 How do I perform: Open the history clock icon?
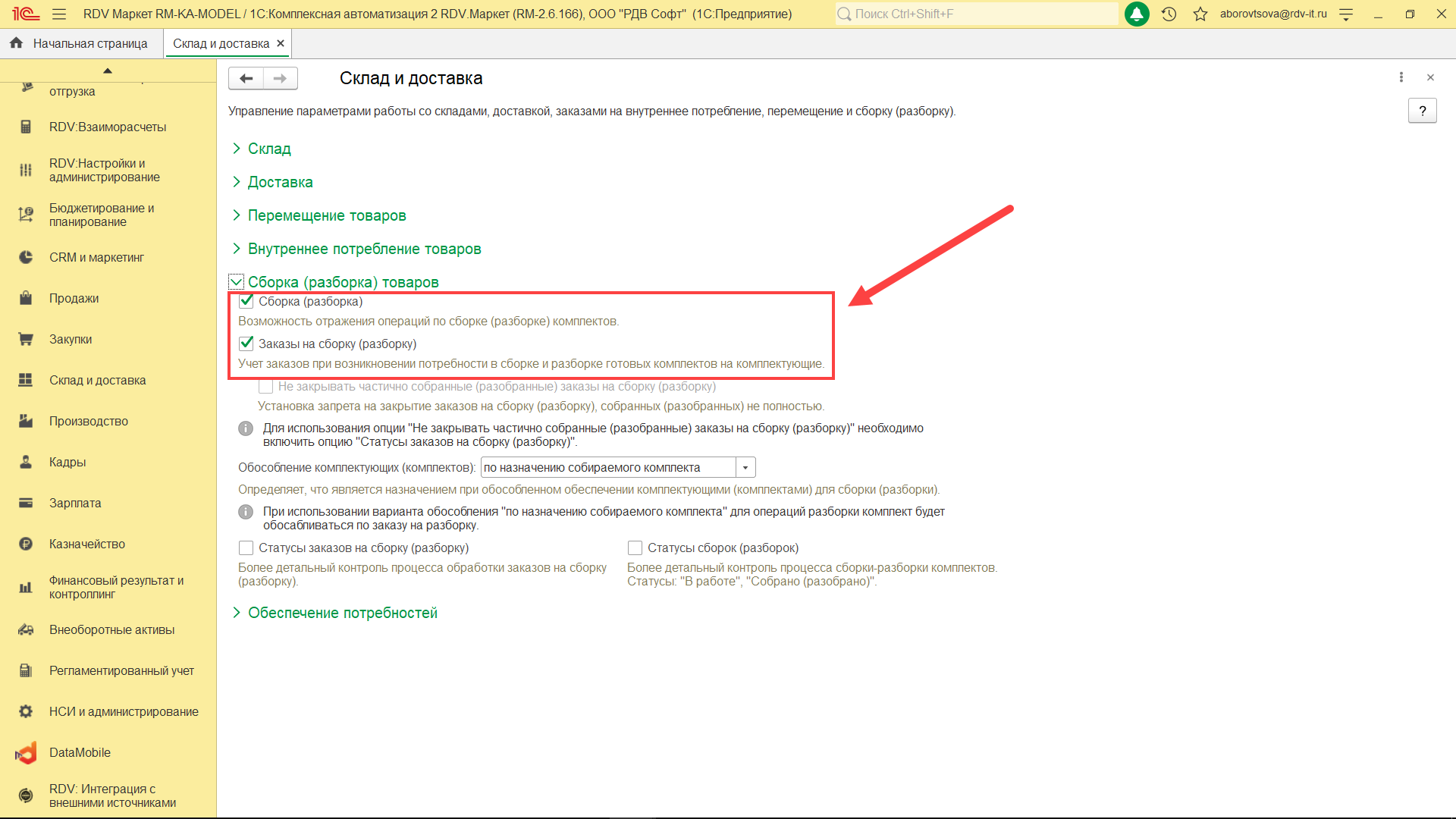point(1169,14)
